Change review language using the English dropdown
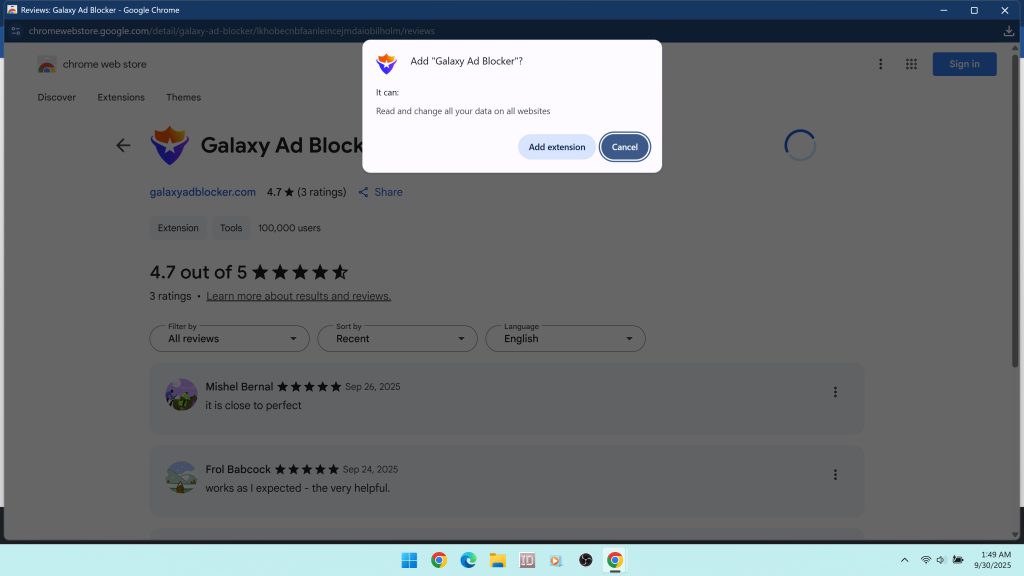Image resolution: width=1024 pixels, height=576 pixels. tap(565, 338)
